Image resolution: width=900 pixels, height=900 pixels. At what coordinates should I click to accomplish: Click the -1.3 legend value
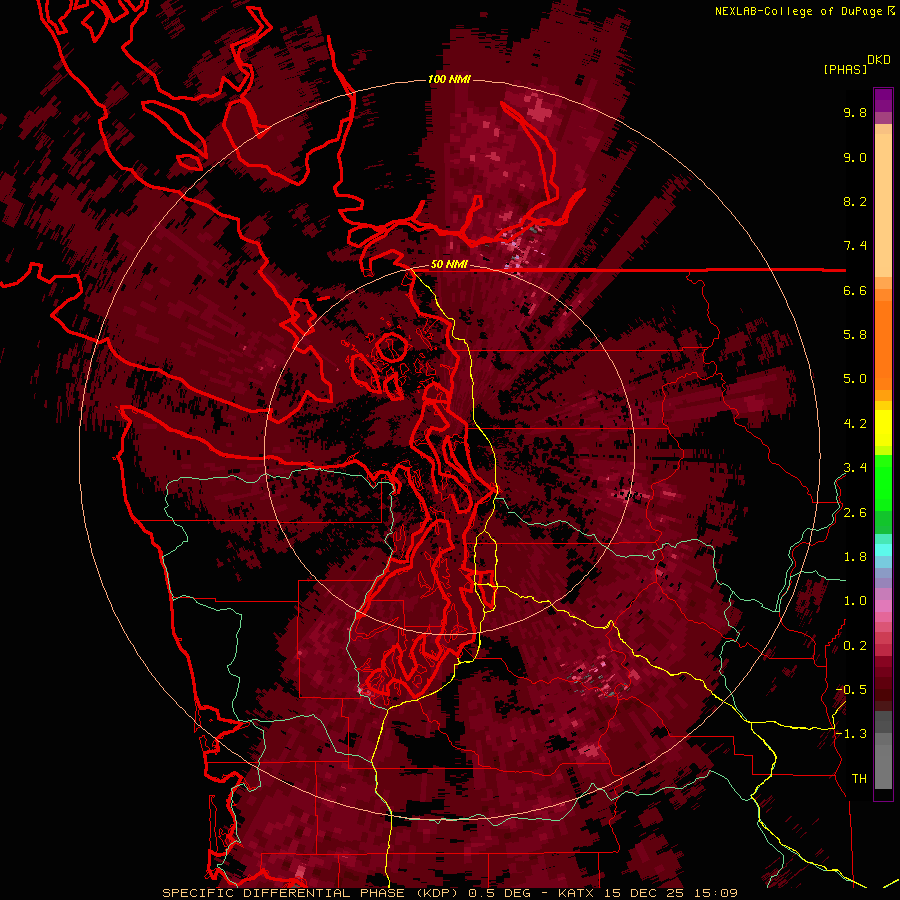pyautogui.click(x=851, y=734)
